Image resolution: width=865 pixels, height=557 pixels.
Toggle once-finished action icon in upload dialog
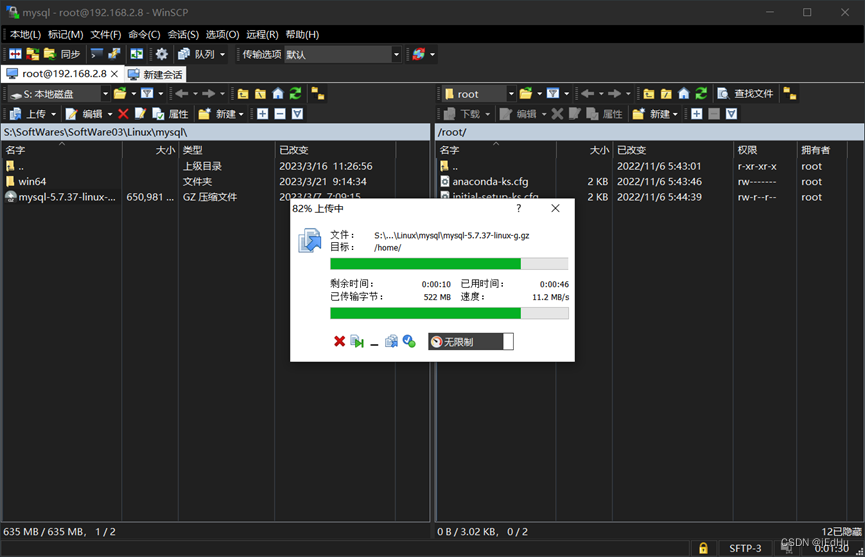click(x=409, y=342)
